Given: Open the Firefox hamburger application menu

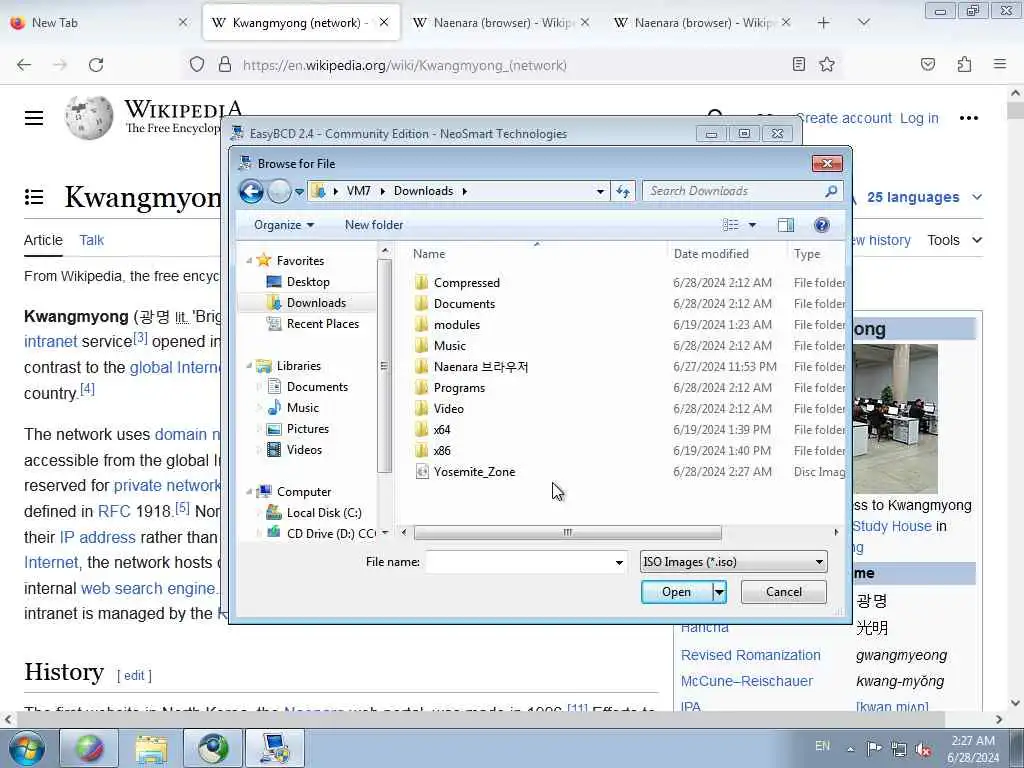Looking at the screenshot, I should (x=999, y=64).
